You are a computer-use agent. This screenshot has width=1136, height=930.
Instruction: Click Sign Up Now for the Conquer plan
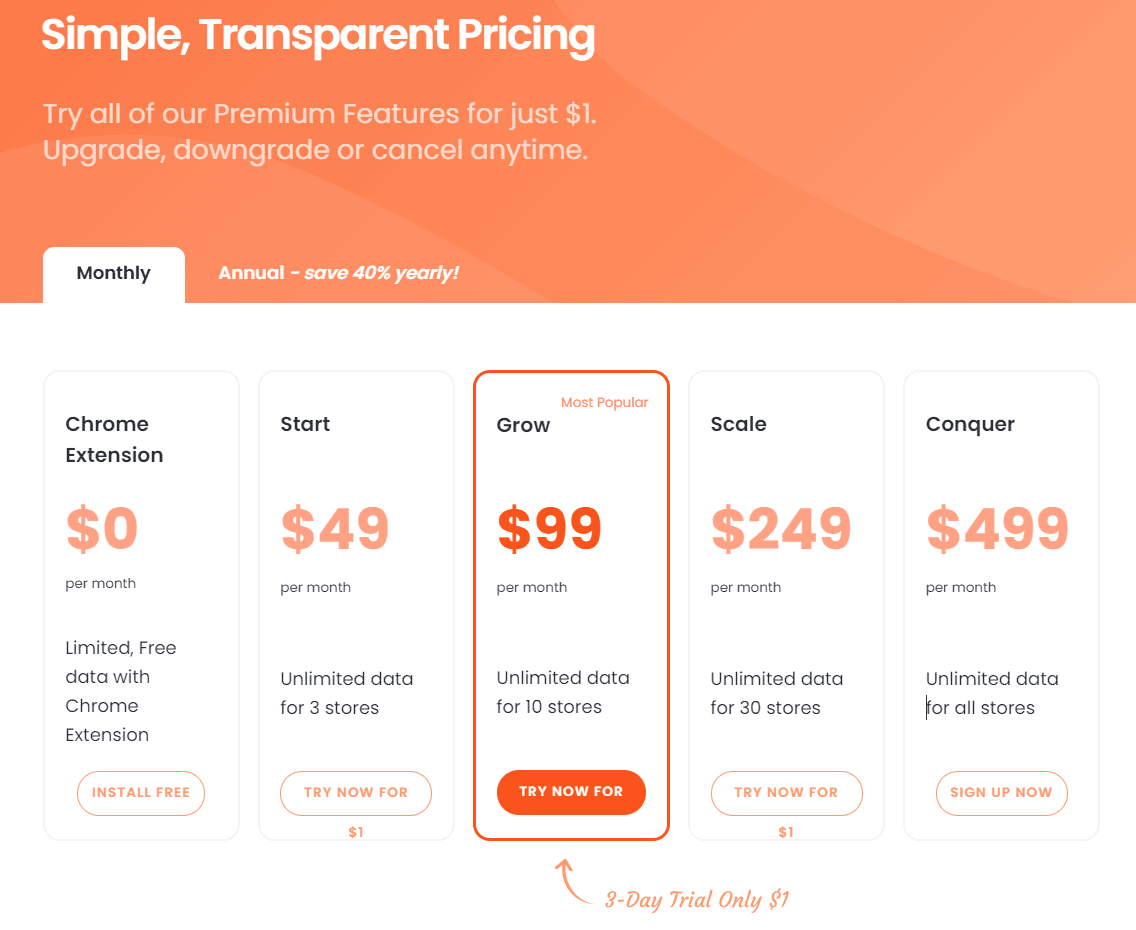pyautogui.click(x=1001, y=792)
